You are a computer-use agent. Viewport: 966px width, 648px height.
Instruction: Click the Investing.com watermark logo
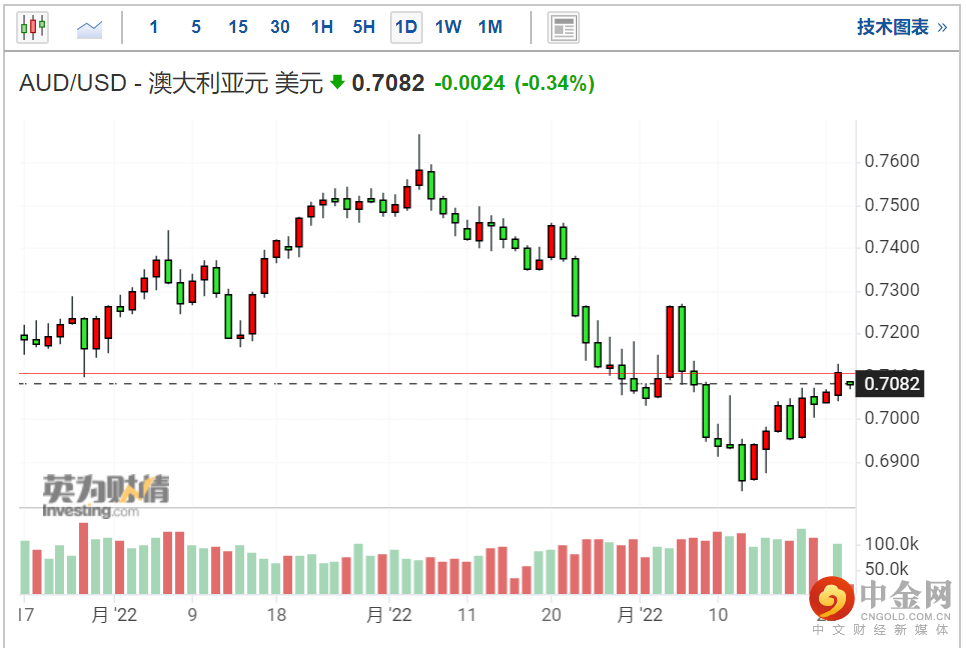tap(105, 496)
